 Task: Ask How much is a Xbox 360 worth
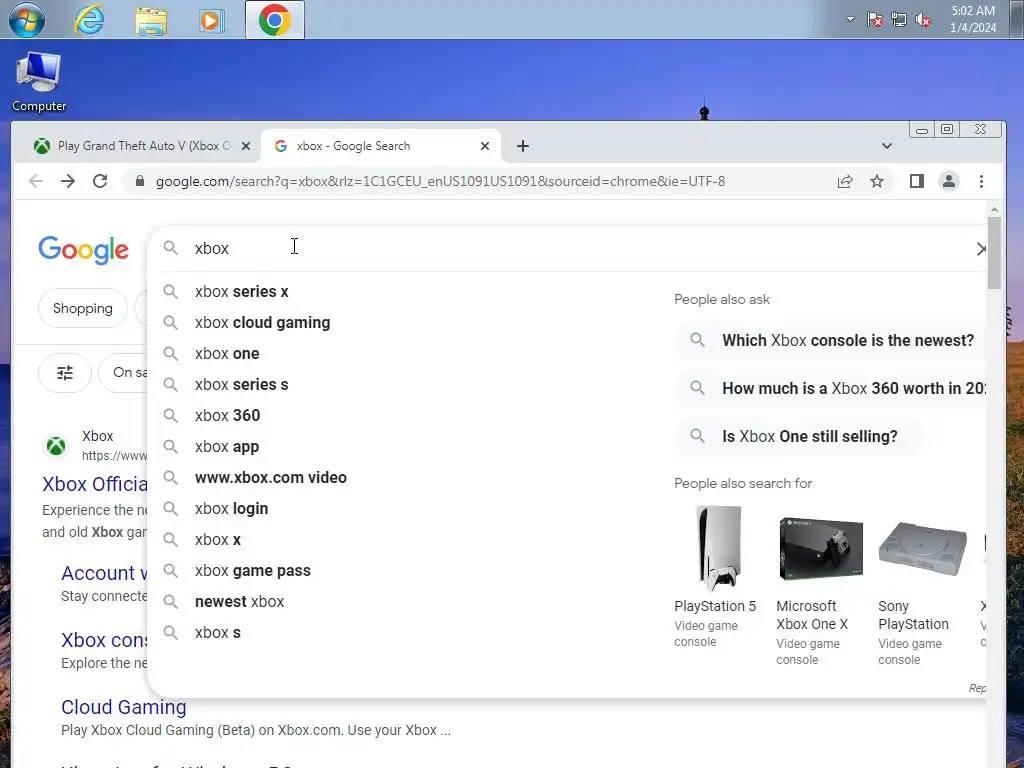coord(831,389)
